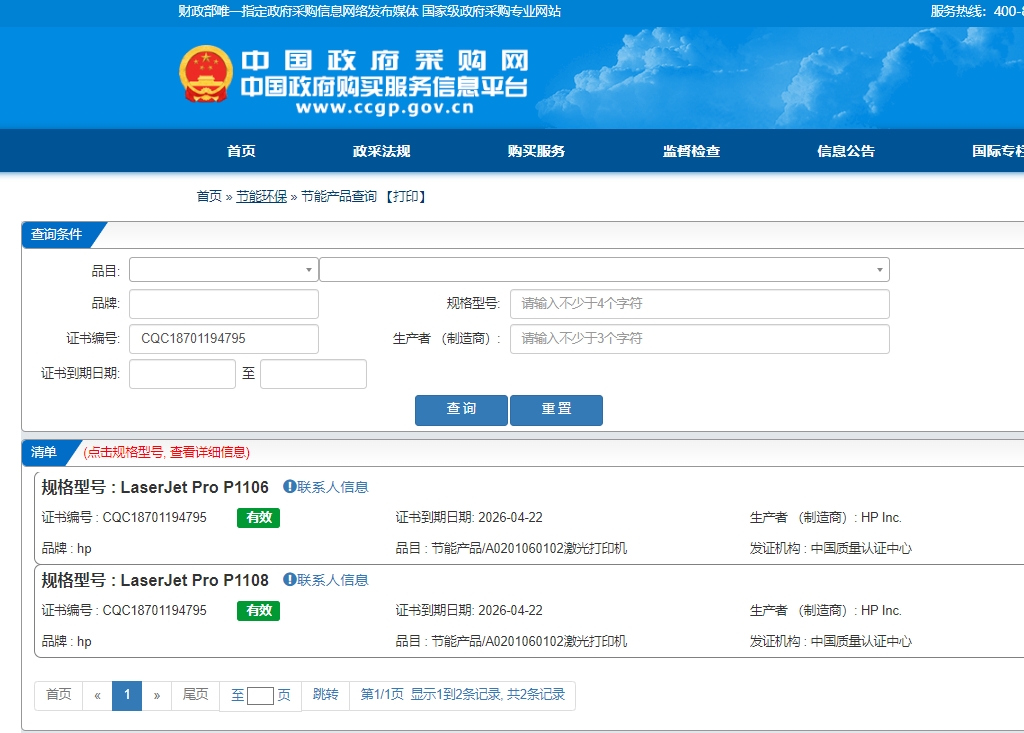Click the certificate expiry start date field
The height and width of the screenshot is (733, 1024).
(x=182, y=374)
